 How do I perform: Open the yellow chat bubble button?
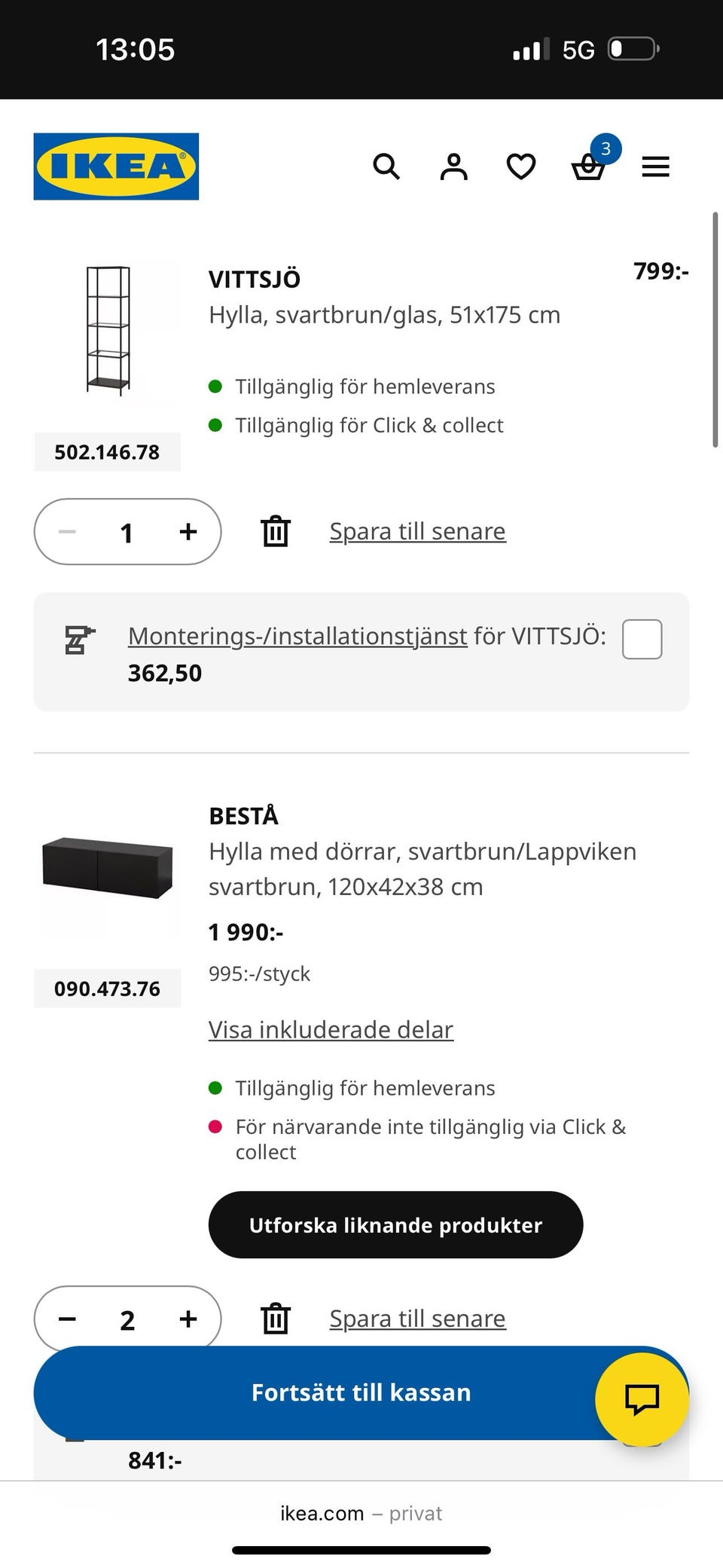point(642,1399)
